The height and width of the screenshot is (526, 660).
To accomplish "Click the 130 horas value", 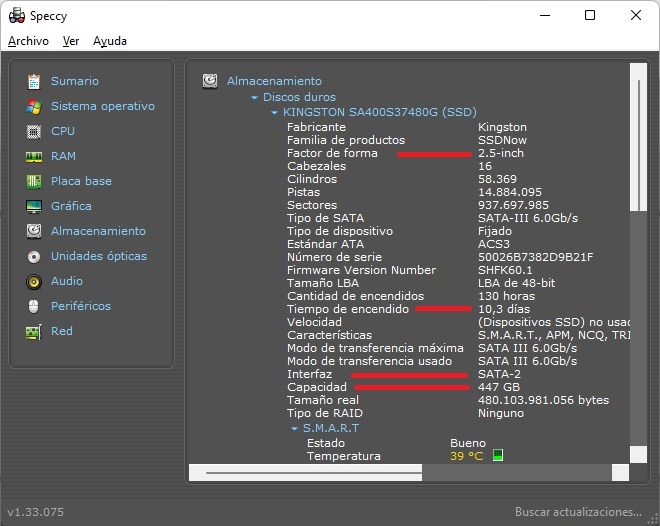I will pos(506,296).
